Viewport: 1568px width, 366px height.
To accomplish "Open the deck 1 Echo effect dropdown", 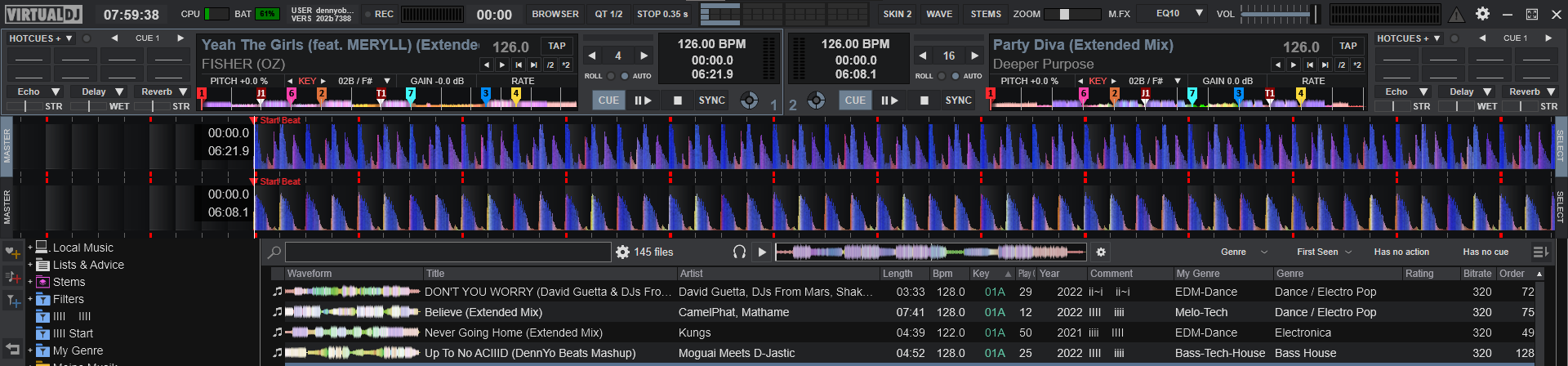I will point(35,91).
